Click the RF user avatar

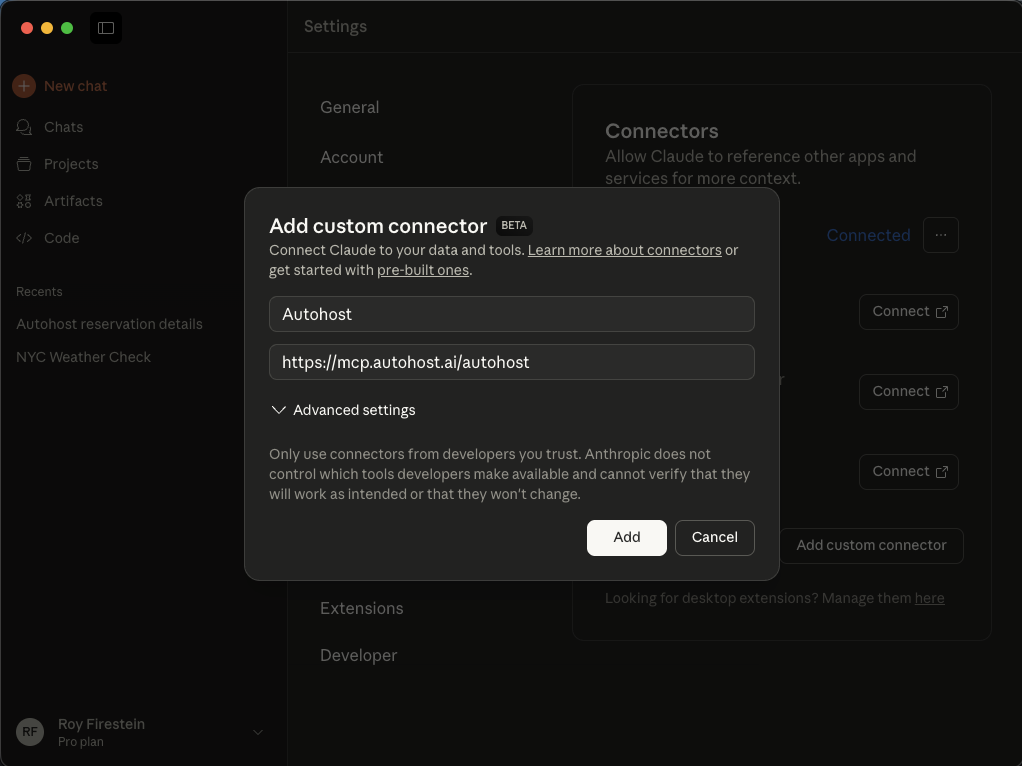point(30,732)
